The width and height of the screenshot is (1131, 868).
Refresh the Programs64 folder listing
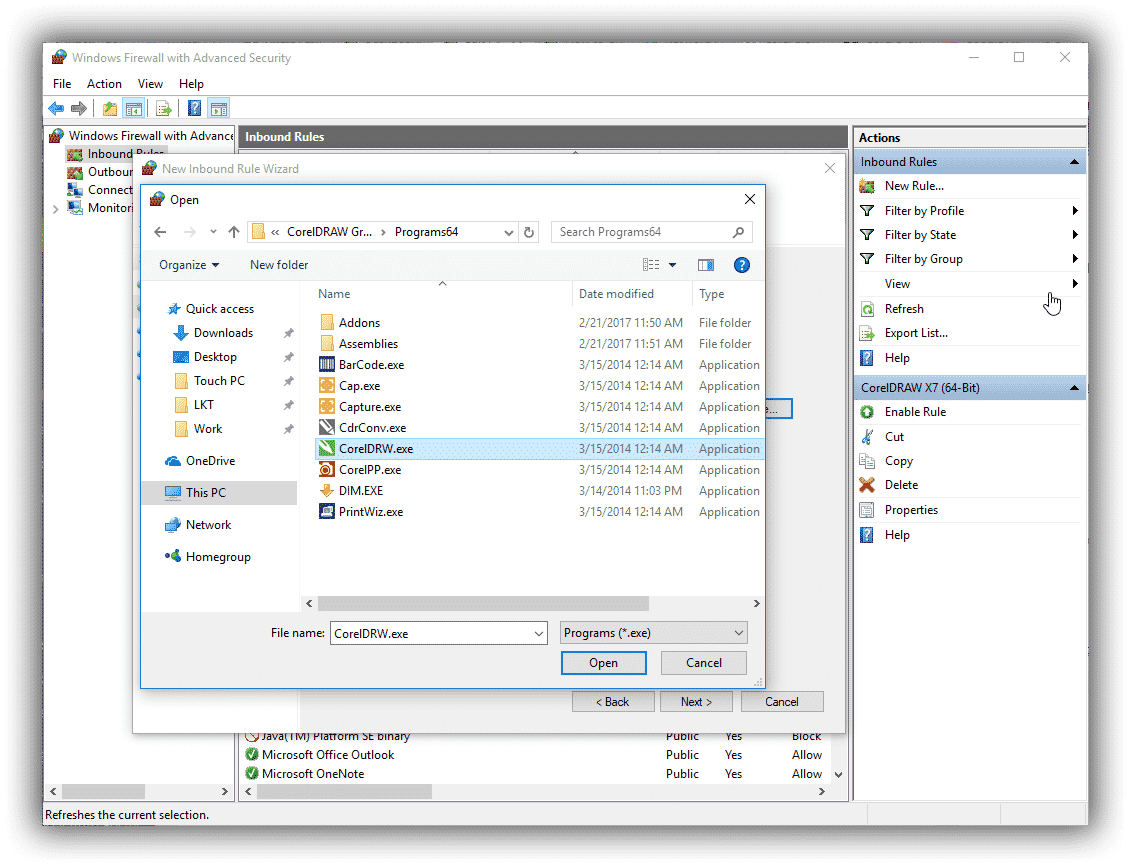coord(529,232)
